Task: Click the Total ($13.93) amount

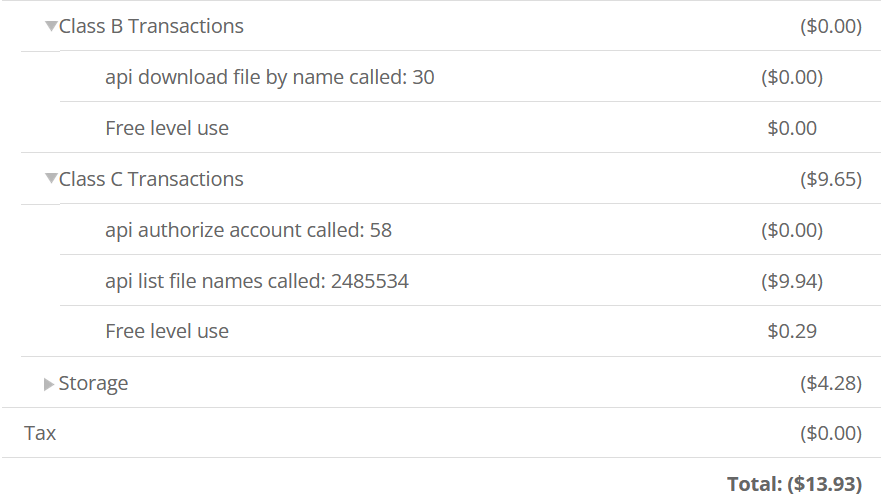Action: [x=794, y=484]
